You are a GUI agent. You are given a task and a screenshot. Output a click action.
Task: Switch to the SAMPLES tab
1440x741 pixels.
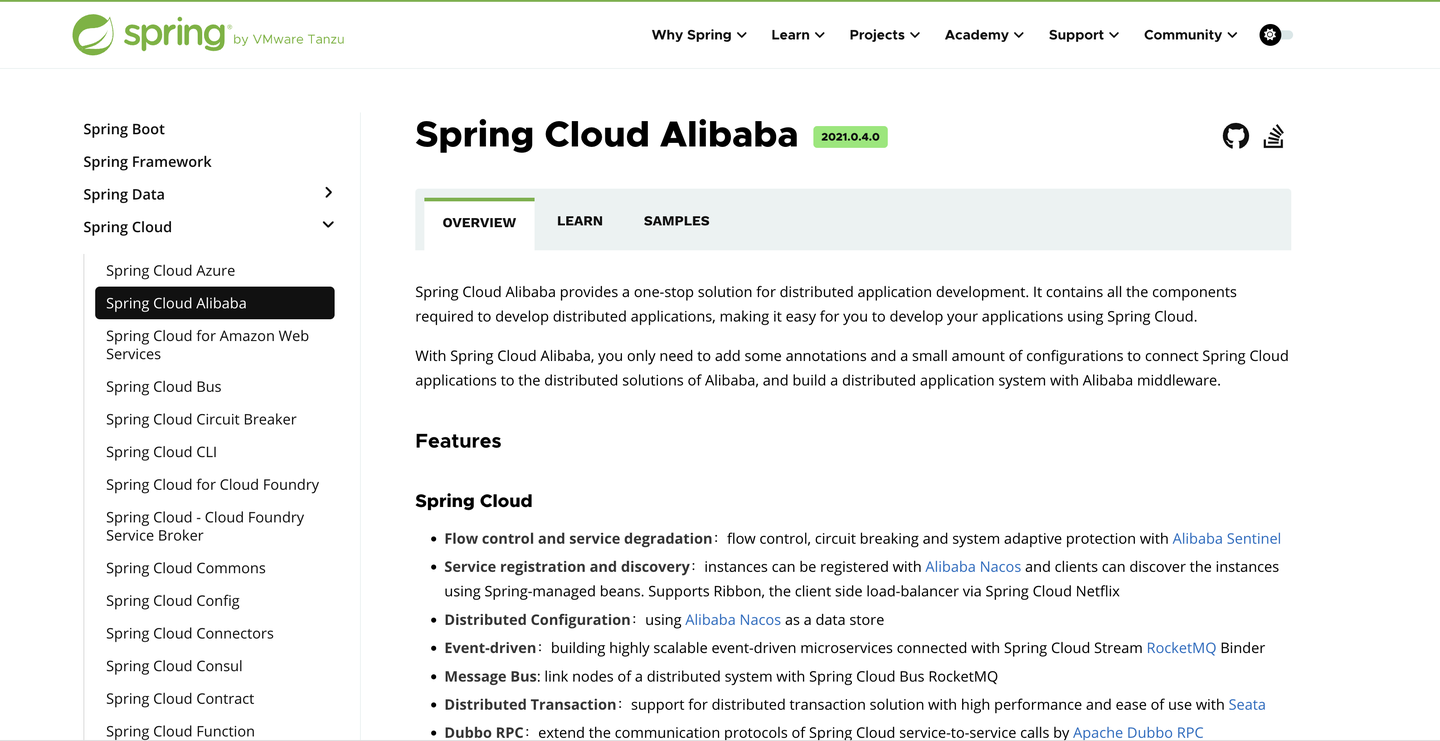676,220
